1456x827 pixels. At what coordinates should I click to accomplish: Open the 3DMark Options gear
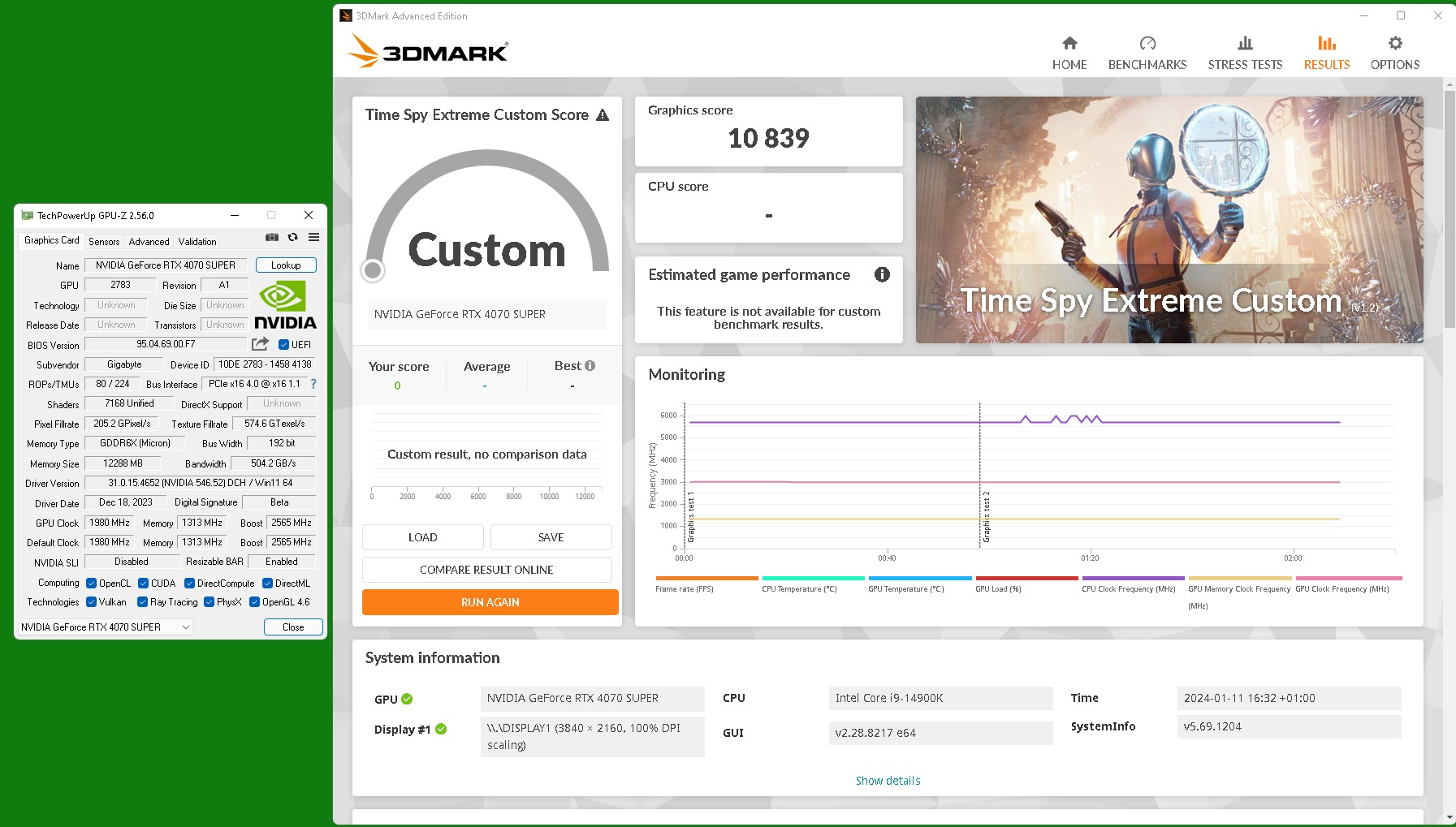(1394, 53)
